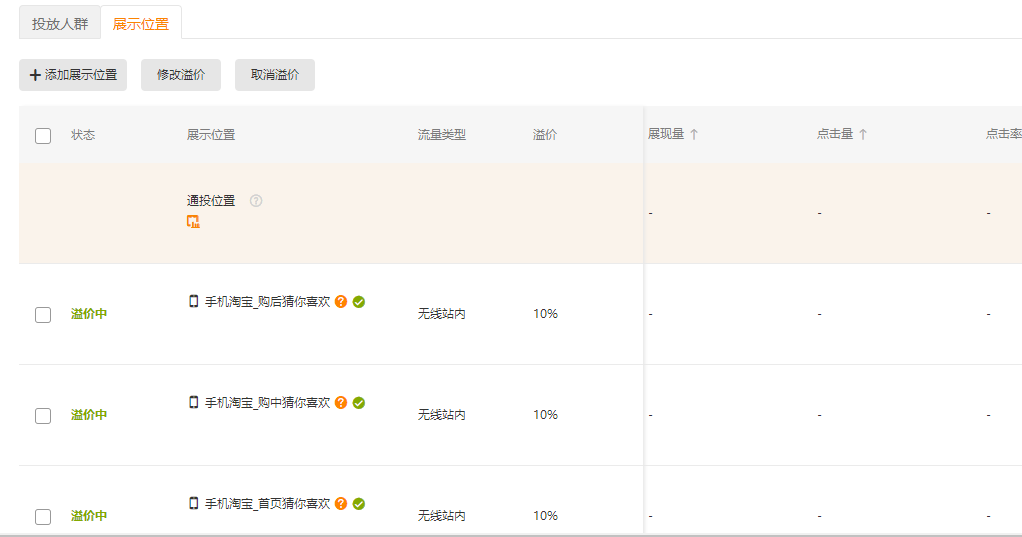Click orange help icon for 手机淘宝_首页猜你喜欢
Viewport: 1022px width, 537px height.
click(x=341, y=504)
